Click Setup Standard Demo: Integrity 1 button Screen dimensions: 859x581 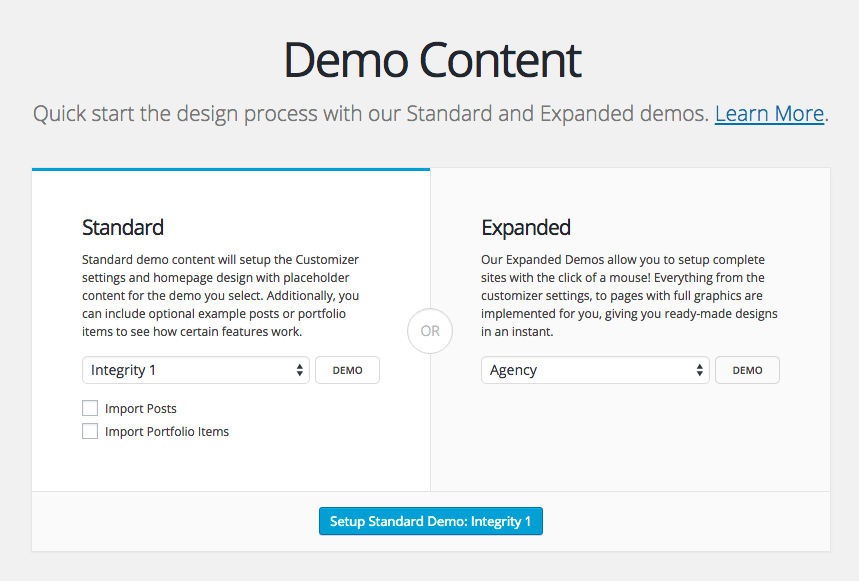pyautogui.click(x=430, y=521)
